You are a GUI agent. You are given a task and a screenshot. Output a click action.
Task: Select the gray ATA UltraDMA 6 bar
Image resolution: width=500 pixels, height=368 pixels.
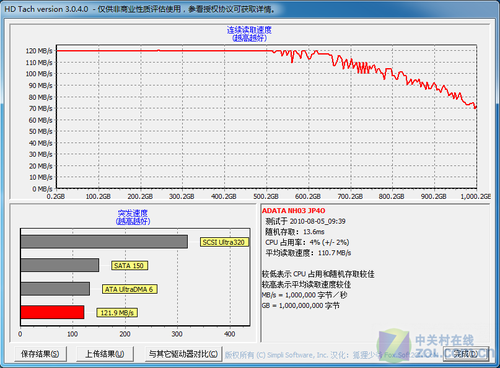click(55, 289)
